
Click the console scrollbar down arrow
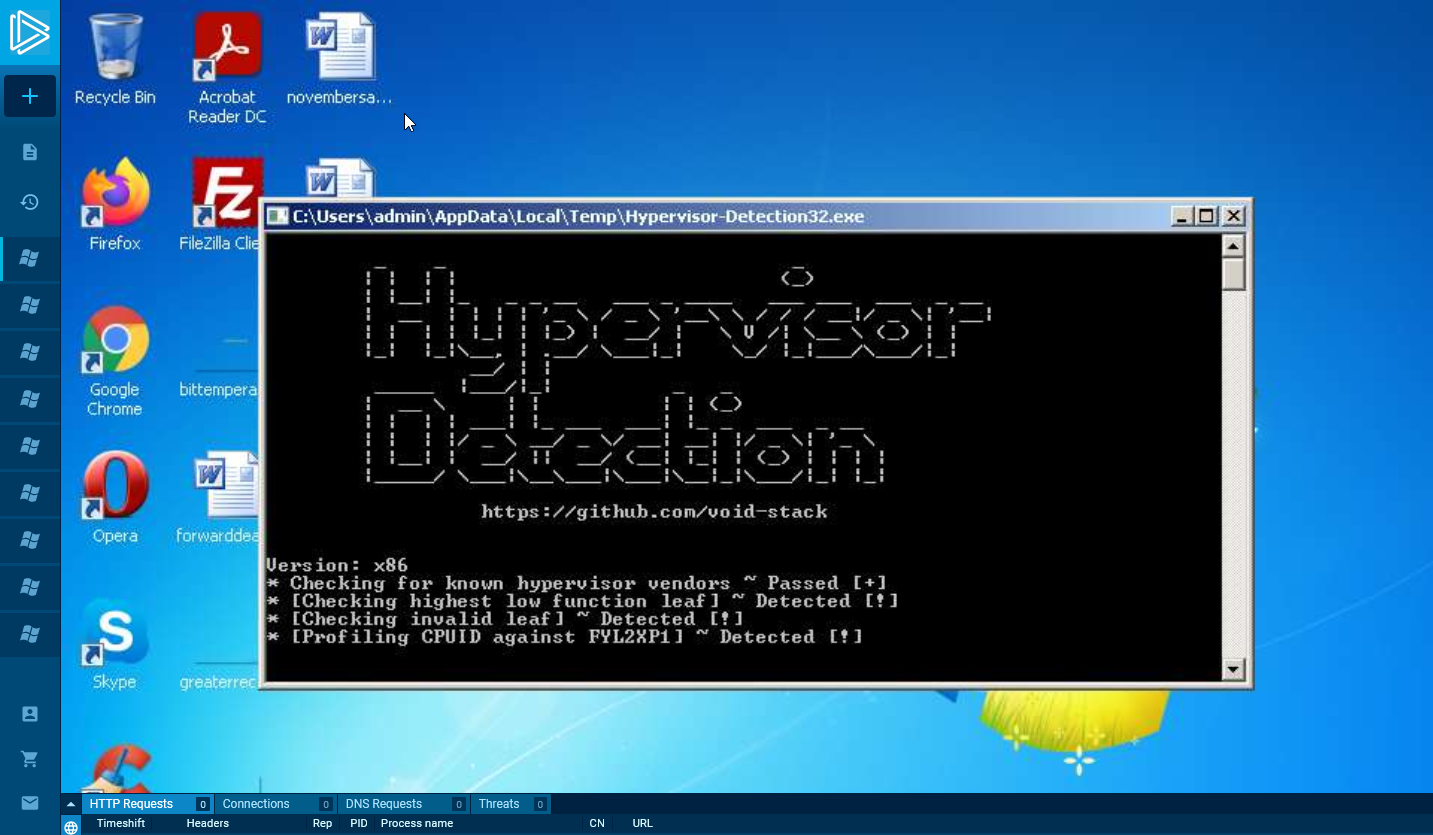[x=1233, y=669]
